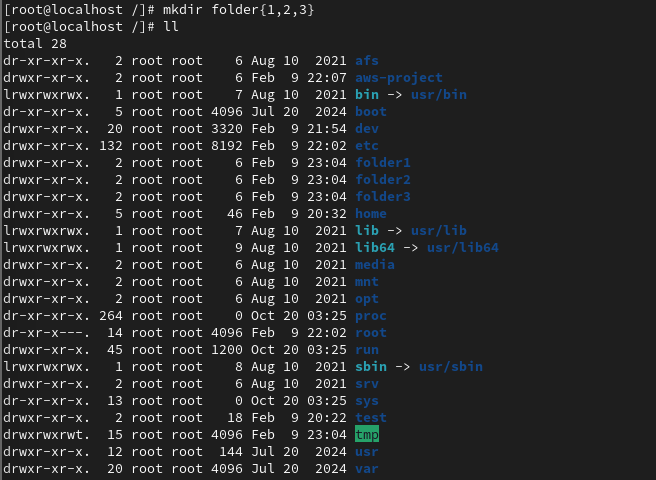
Task: Click the media directory name
Action: [x=375, y=265]
